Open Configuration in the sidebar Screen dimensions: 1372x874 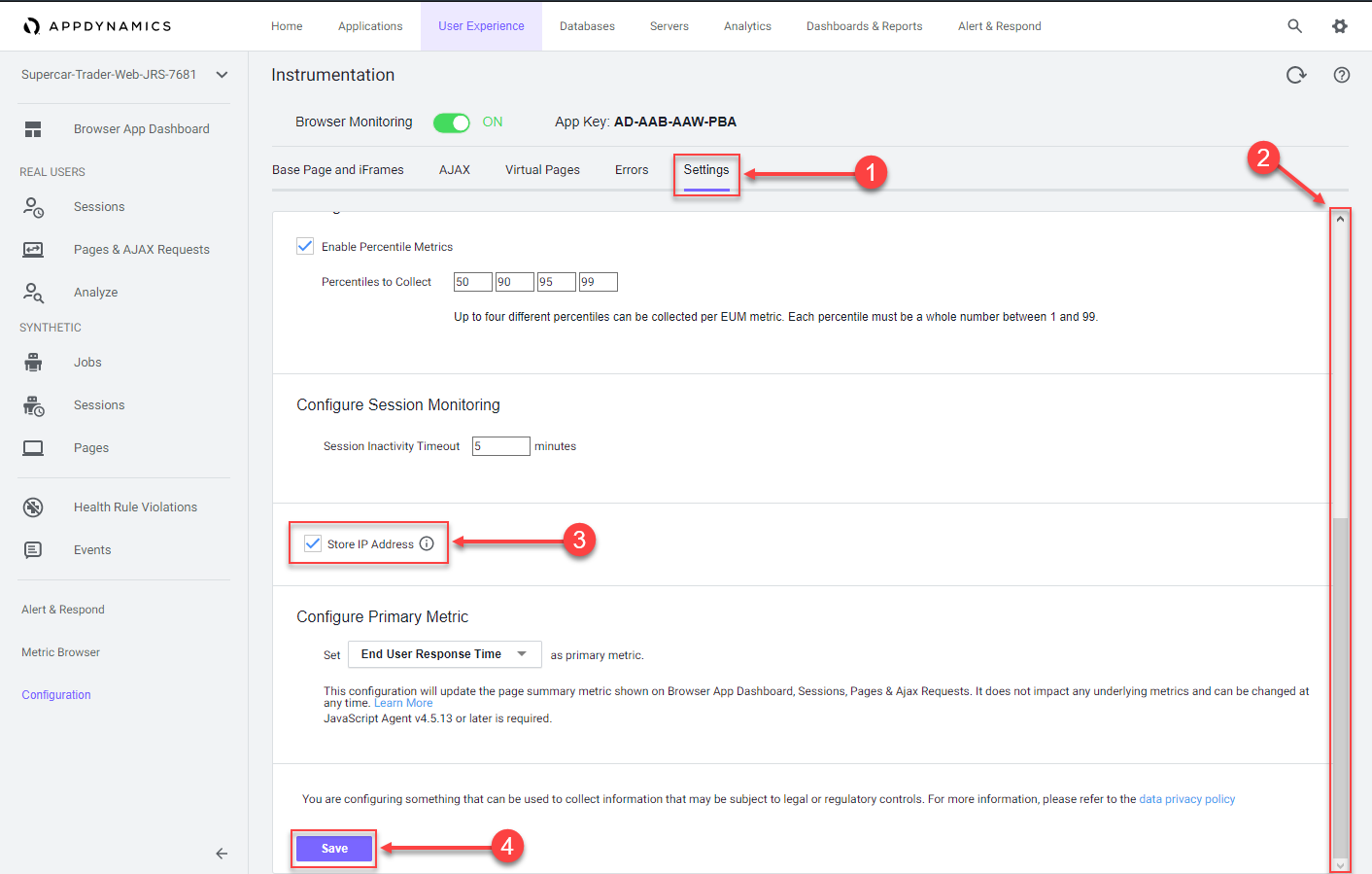point(56,695)
